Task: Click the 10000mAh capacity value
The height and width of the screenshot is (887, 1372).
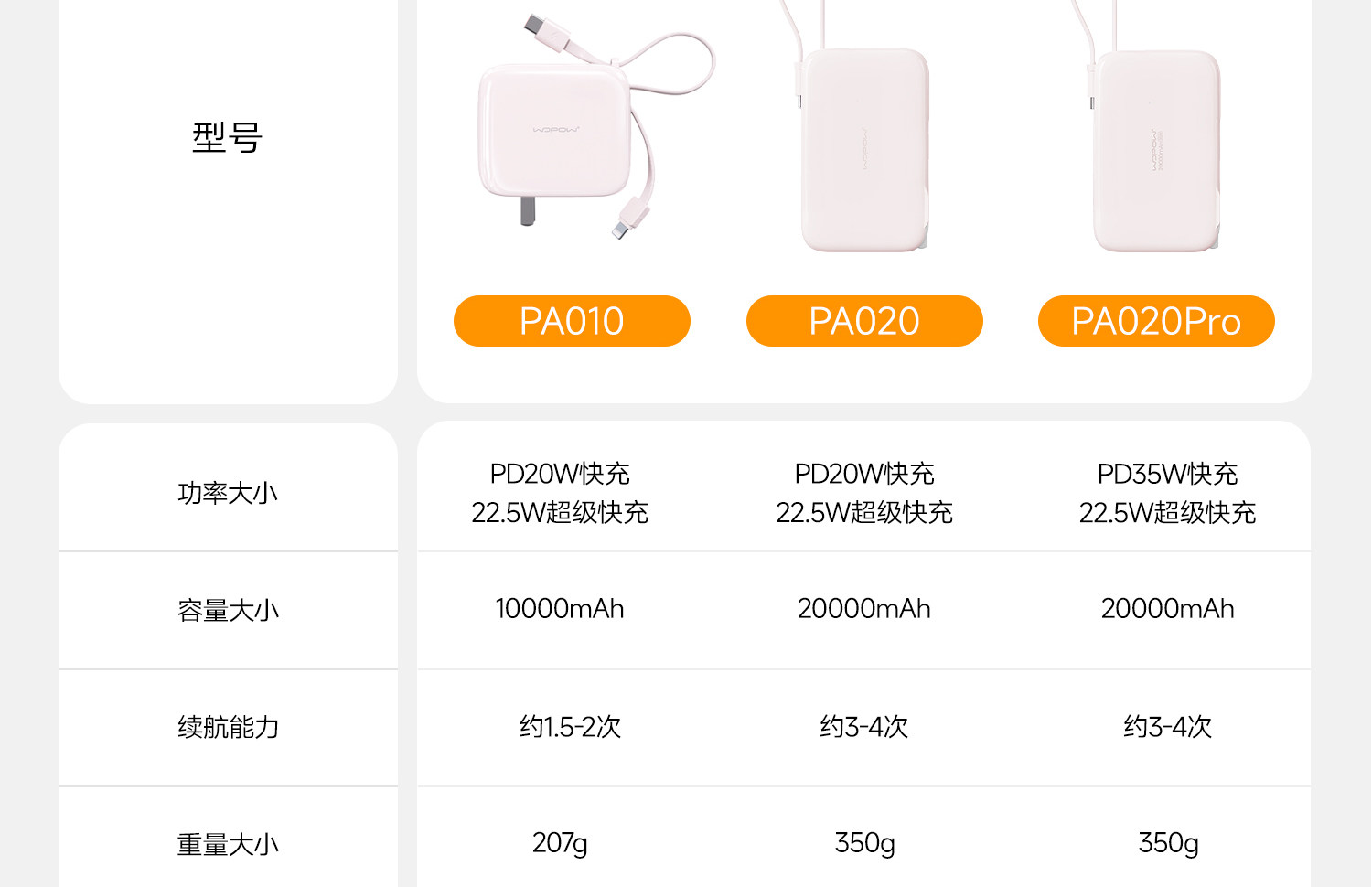Action: pyautogui.click(x=560, y=609)
